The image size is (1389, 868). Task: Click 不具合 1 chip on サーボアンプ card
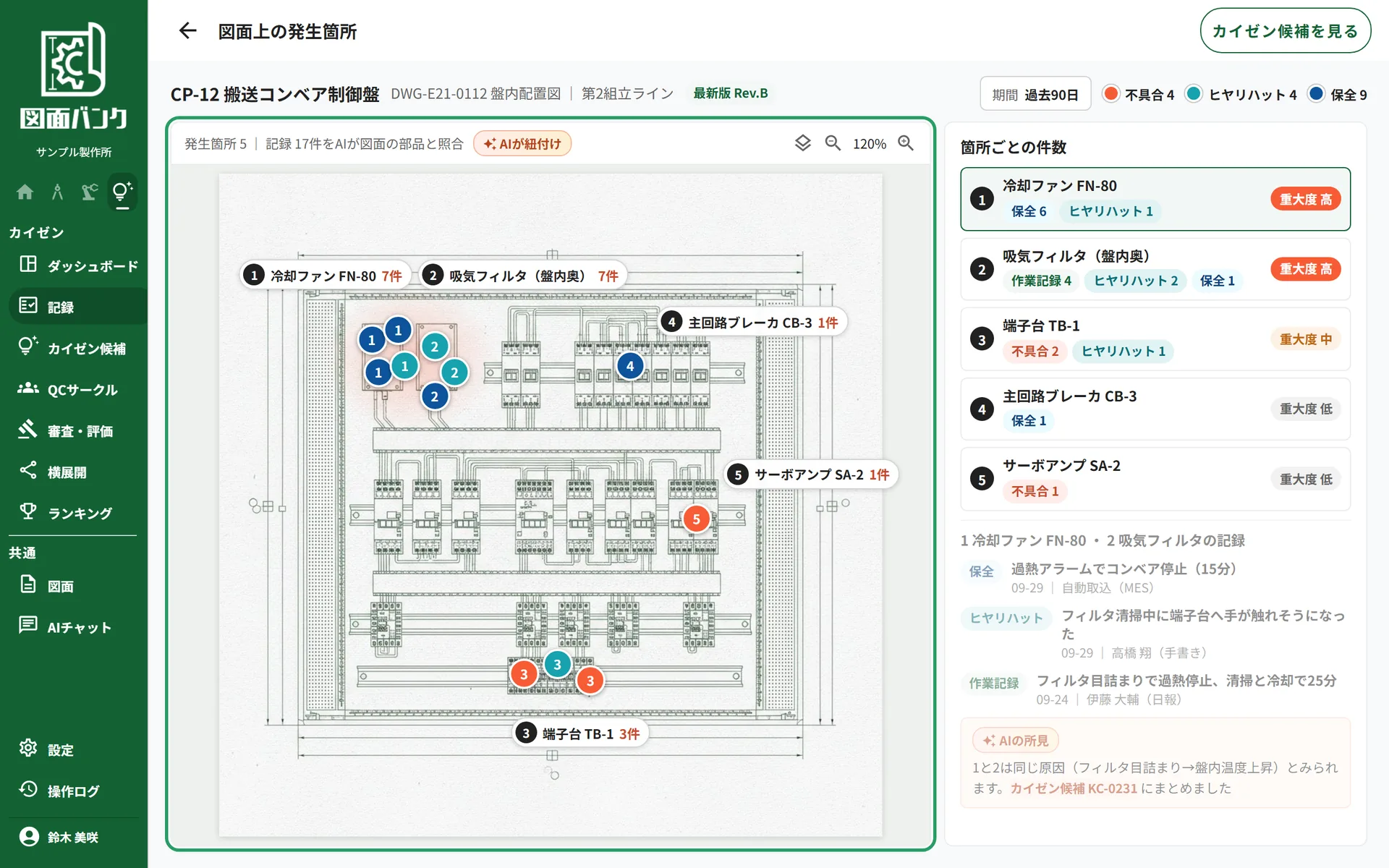[1035, 491]
